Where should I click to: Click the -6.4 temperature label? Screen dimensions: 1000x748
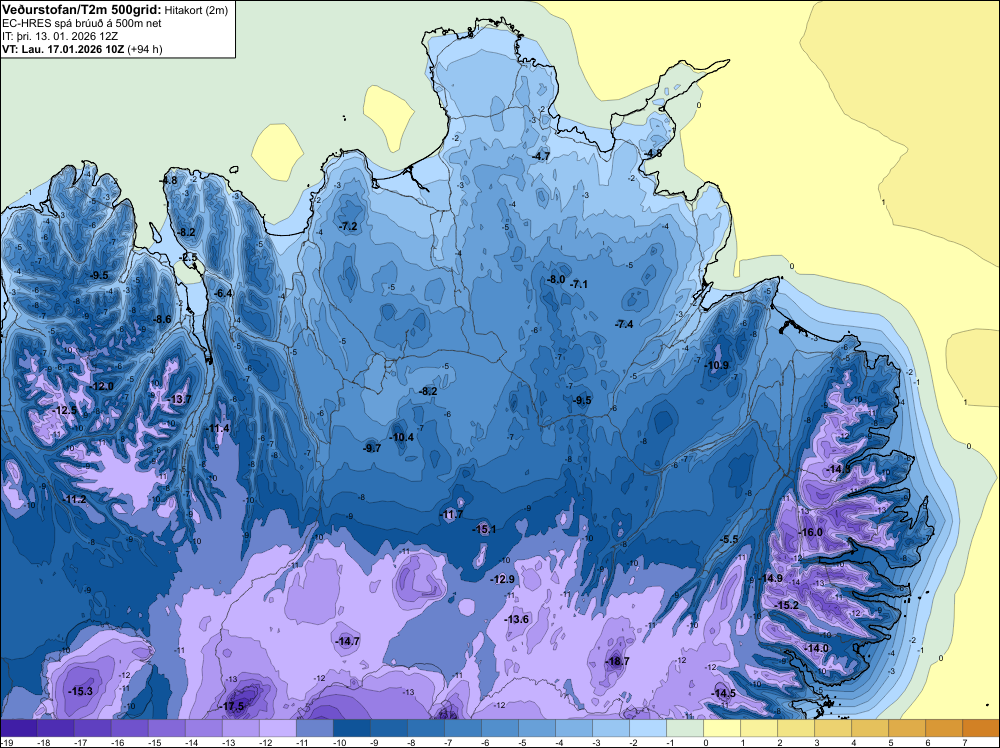click(x=223, y=293)
